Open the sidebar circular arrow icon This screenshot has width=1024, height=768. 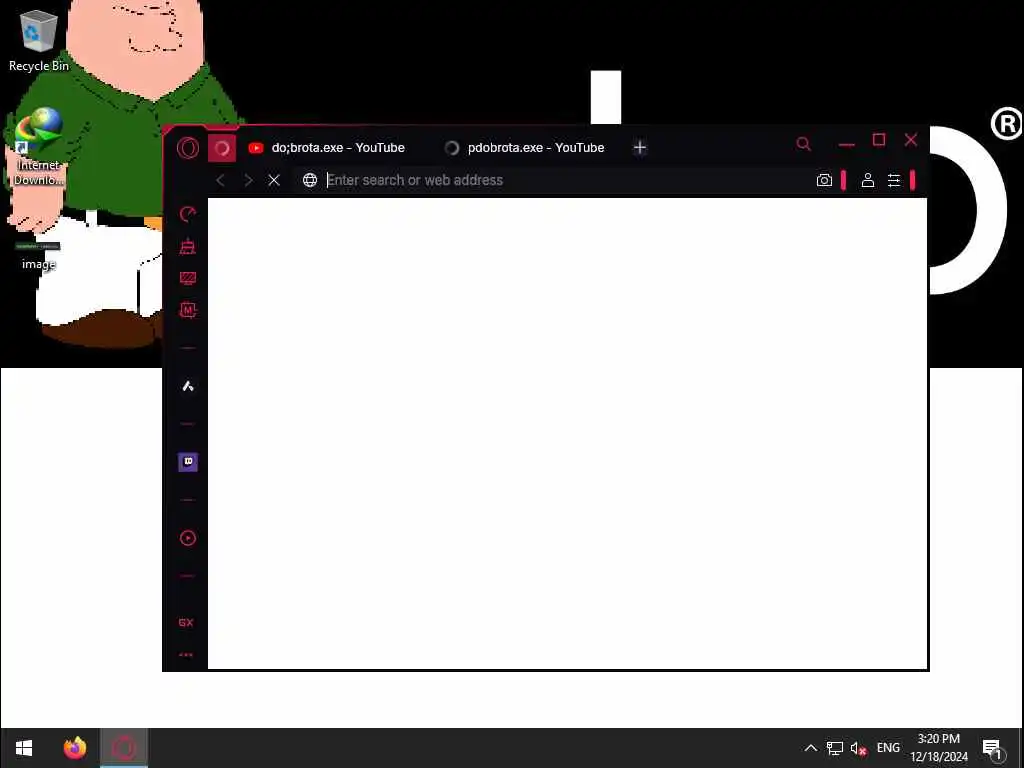pos(188,214)
